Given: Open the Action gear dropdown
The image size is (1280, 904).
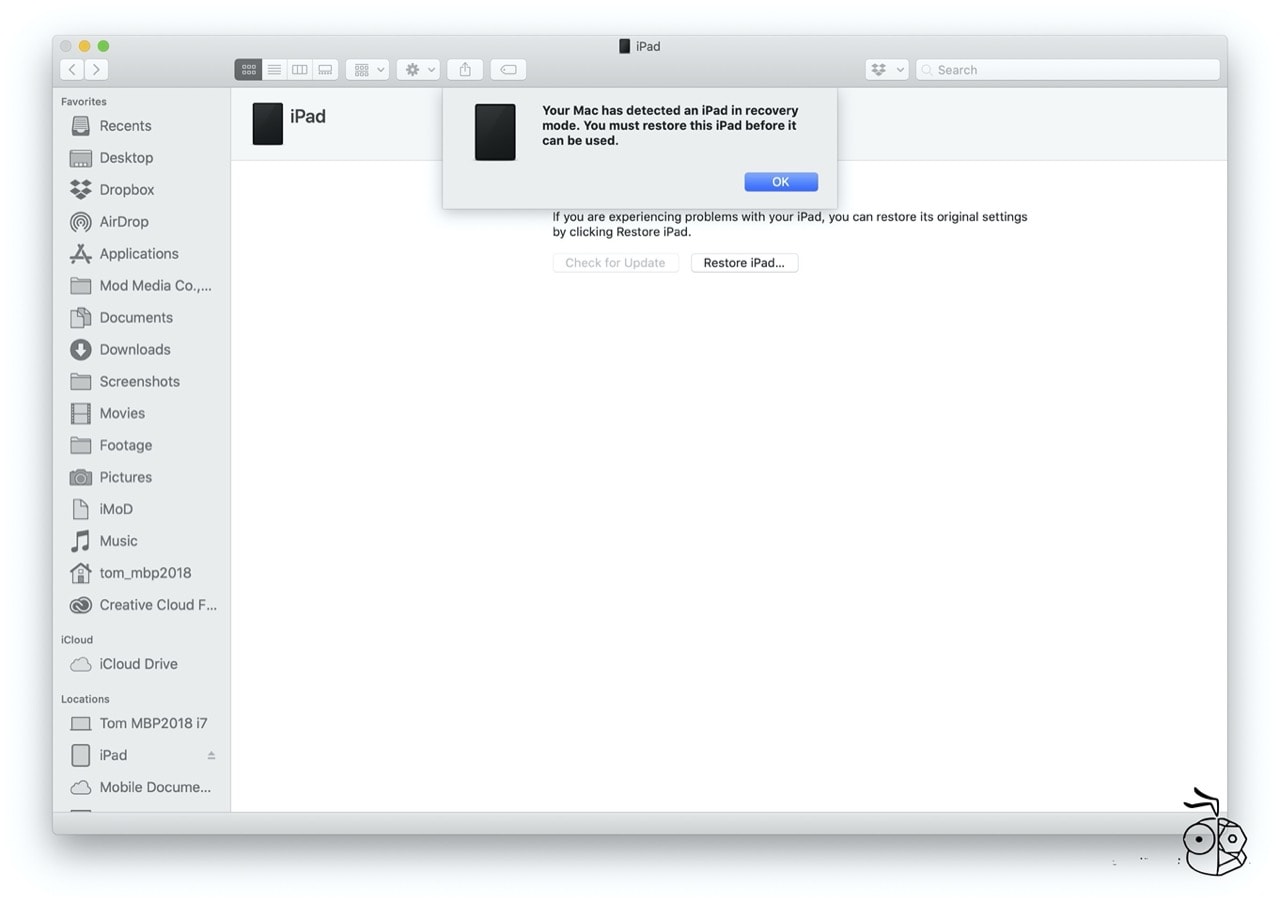Looking at the screenshot, I should tap(417, 69).
